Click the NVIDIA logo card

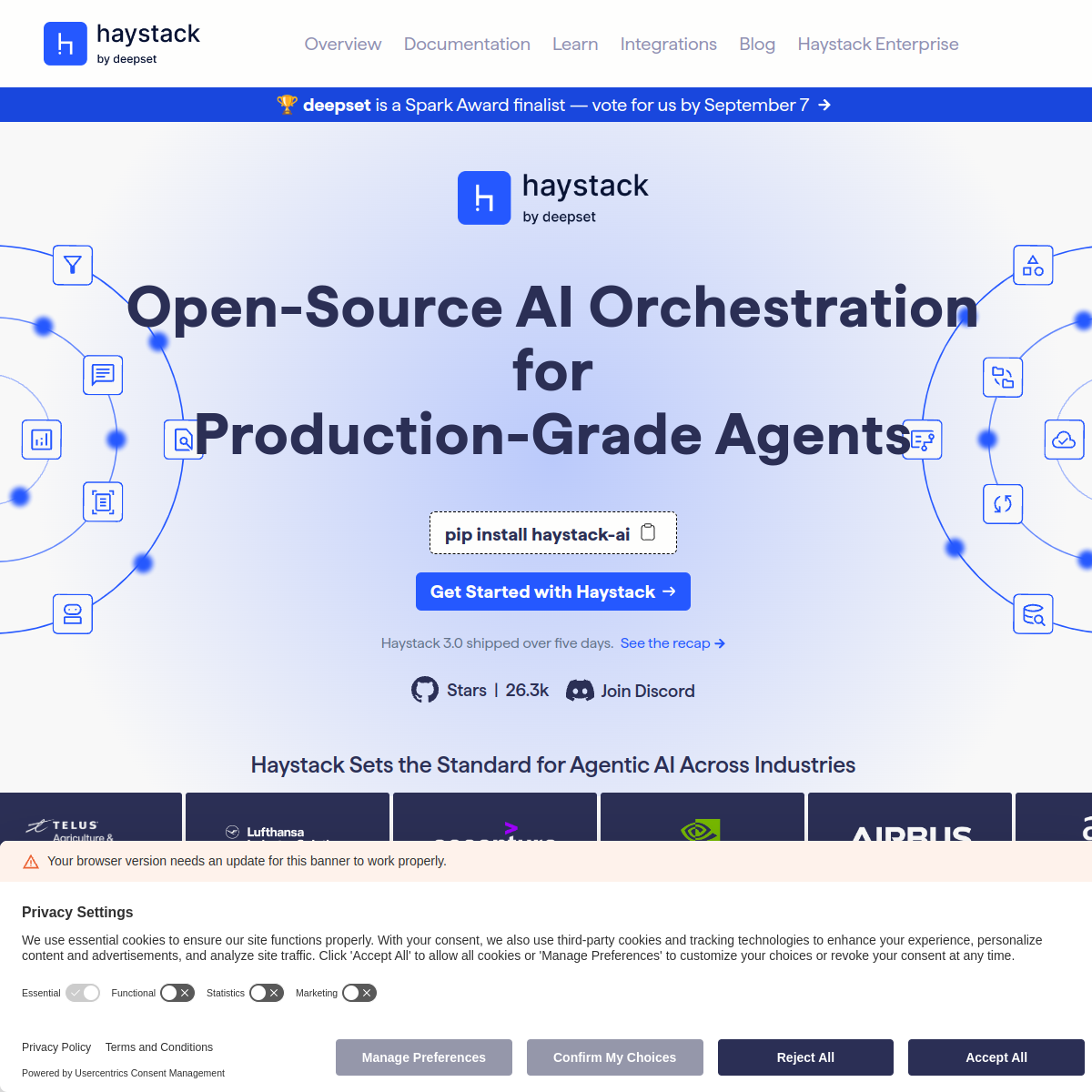pos(703,817)
